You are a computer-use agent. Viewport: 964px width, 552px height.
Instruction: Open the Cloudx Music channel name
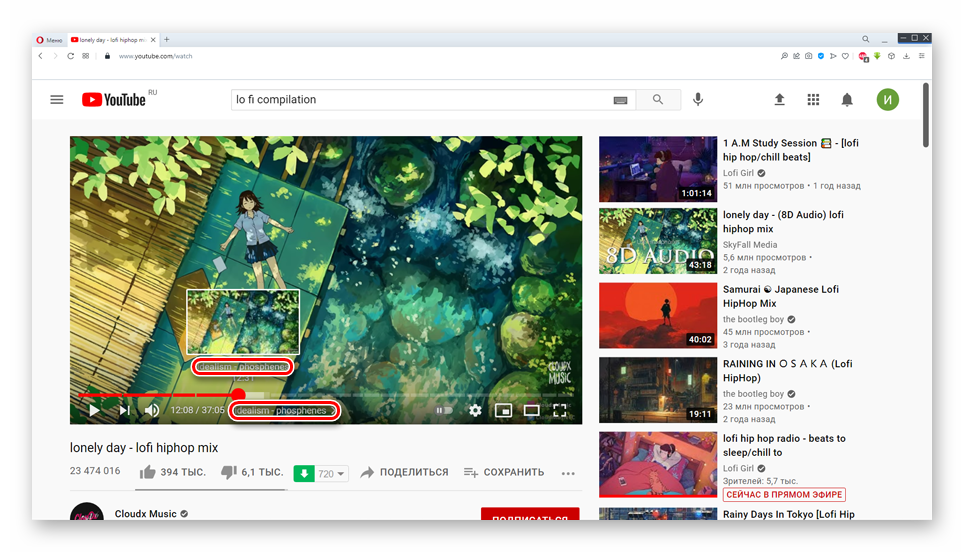[146, 514]
